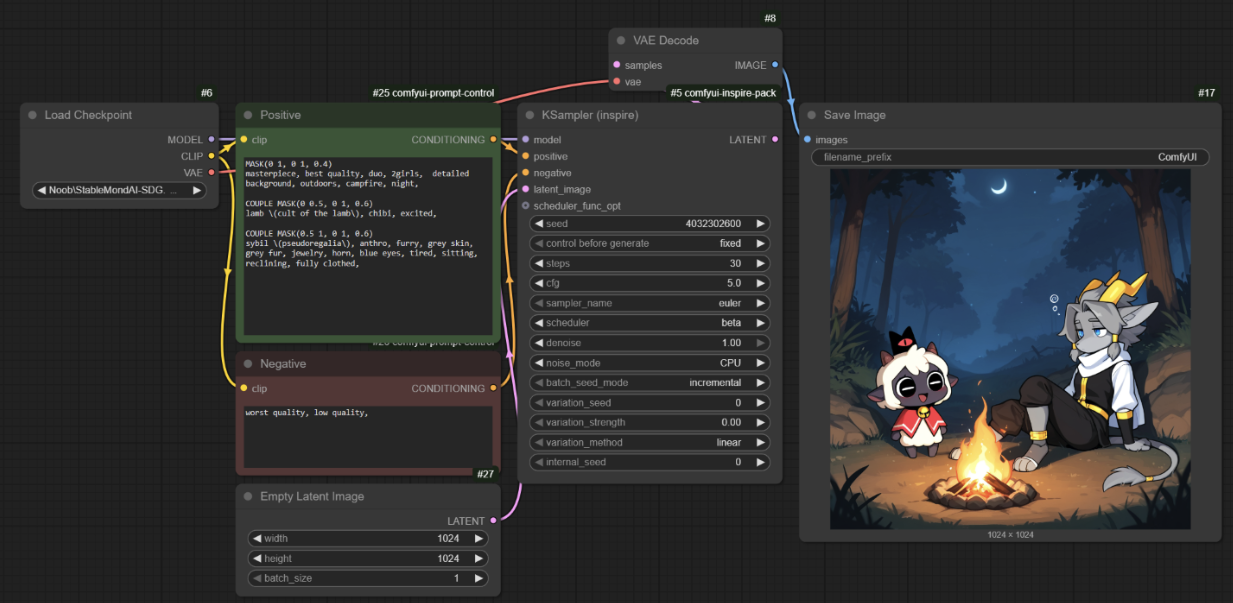Click the variation_strength value field showing 0.00
The height and width of the screenshot is (603, 1233).
tap(650, 422)
